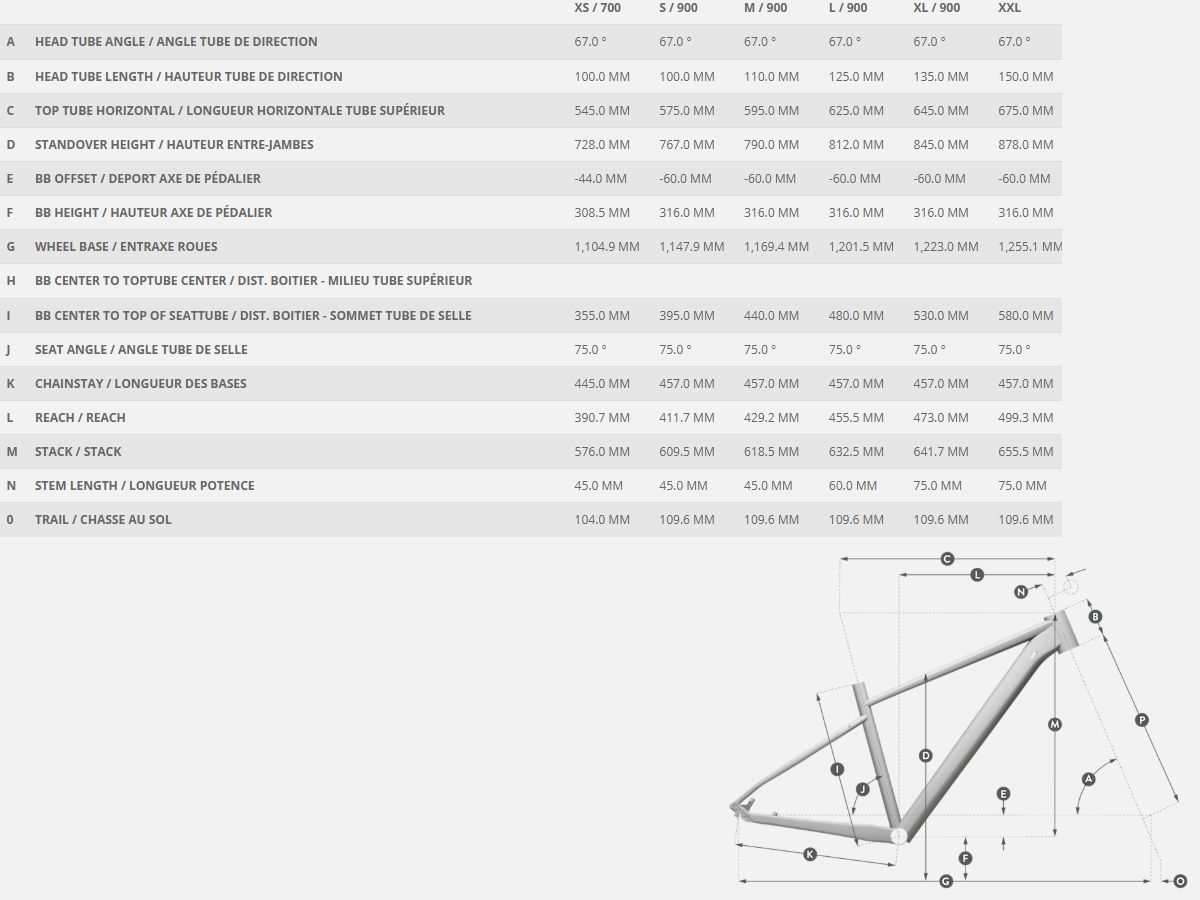Click the B head tube marker
Screen dimensions: 1200x900
(x=1095, y=616)
